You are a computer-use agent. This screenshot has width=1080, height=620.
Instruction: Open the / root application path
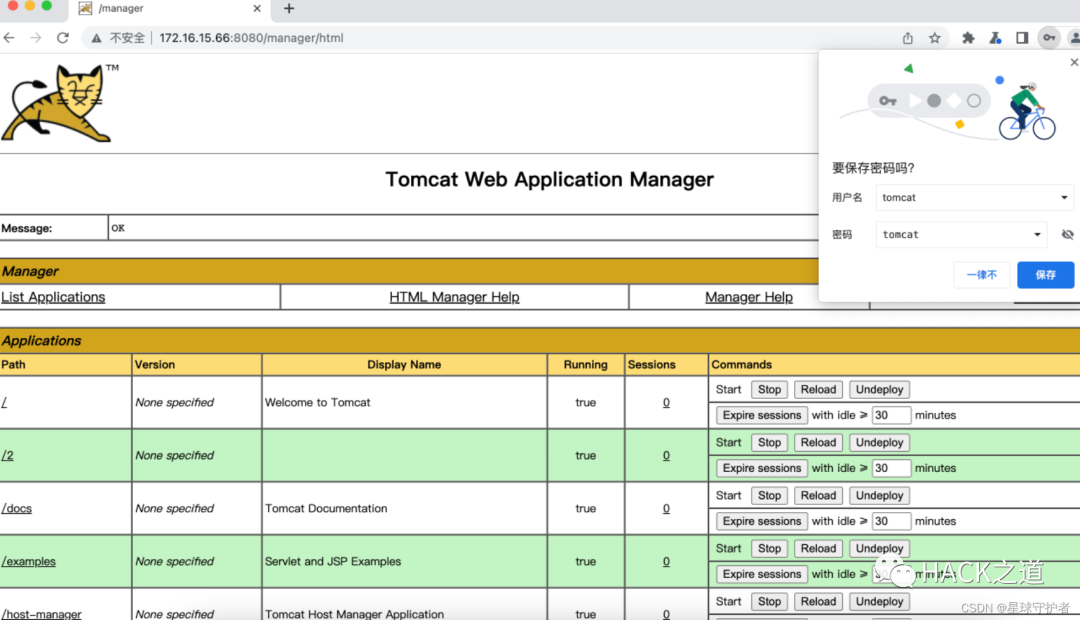(x=4, y=402)
